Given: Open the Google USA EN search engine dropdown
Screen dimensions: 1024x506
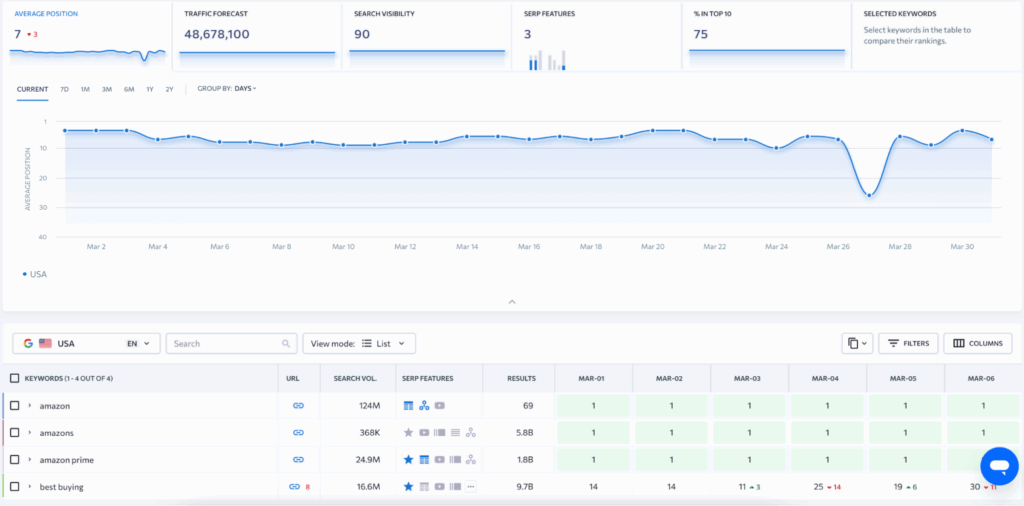Looking at the screenshot, I should coord(86,343).
